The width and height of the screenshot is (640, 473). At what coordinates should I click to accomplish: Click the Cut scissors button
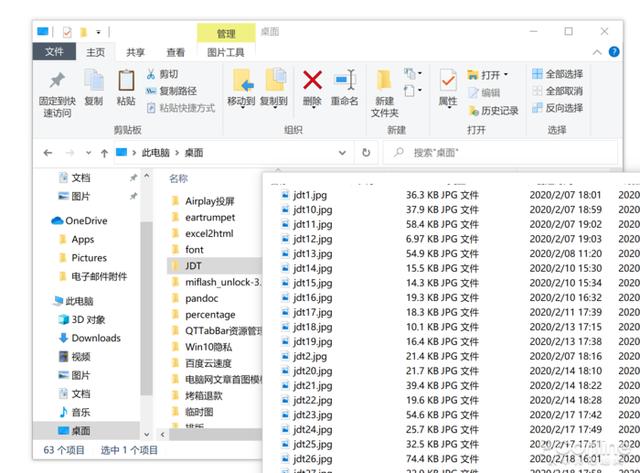coord(162,74)
